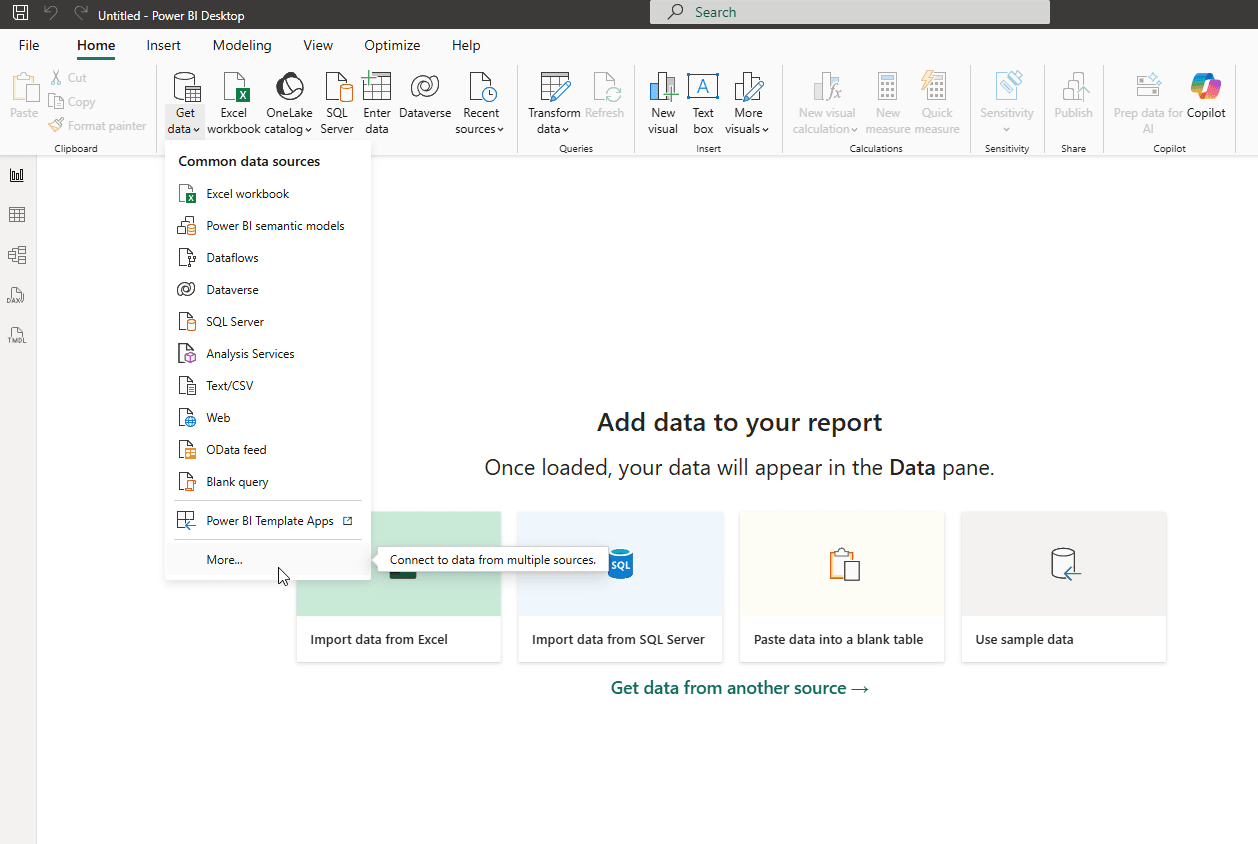Open the File tab

(29, 45)
